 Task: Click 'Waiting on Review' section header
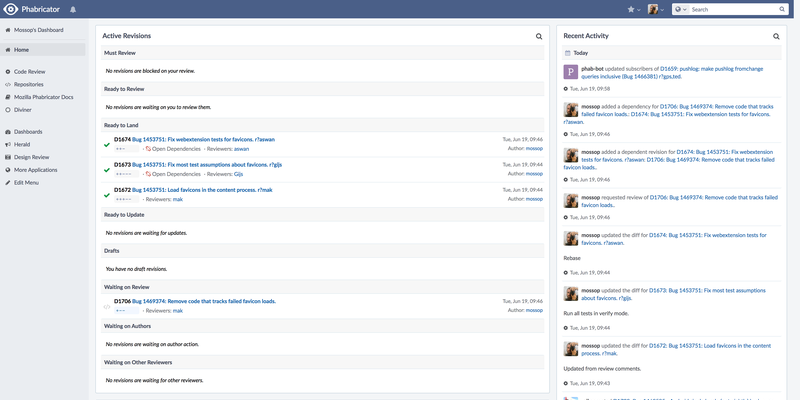322,287
